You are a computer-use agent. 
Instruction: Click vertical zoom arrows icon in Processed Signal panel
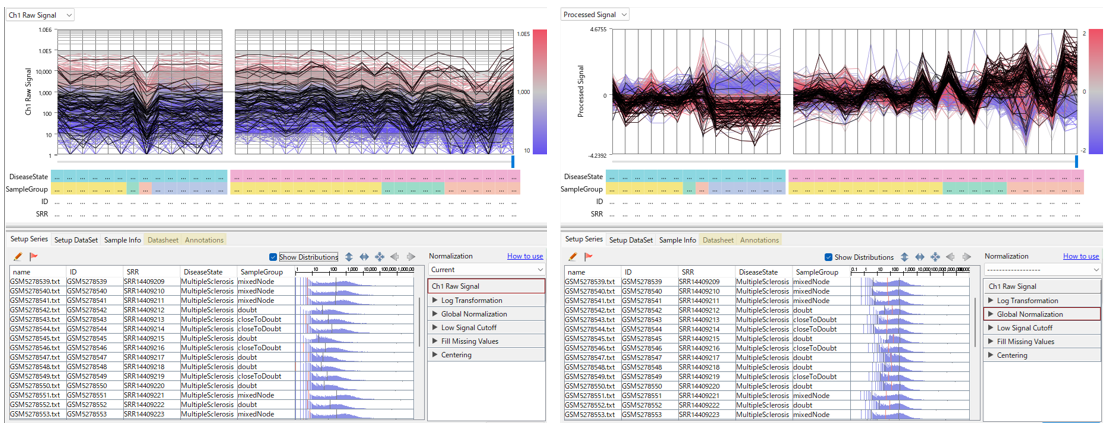[x=904, y=257]
